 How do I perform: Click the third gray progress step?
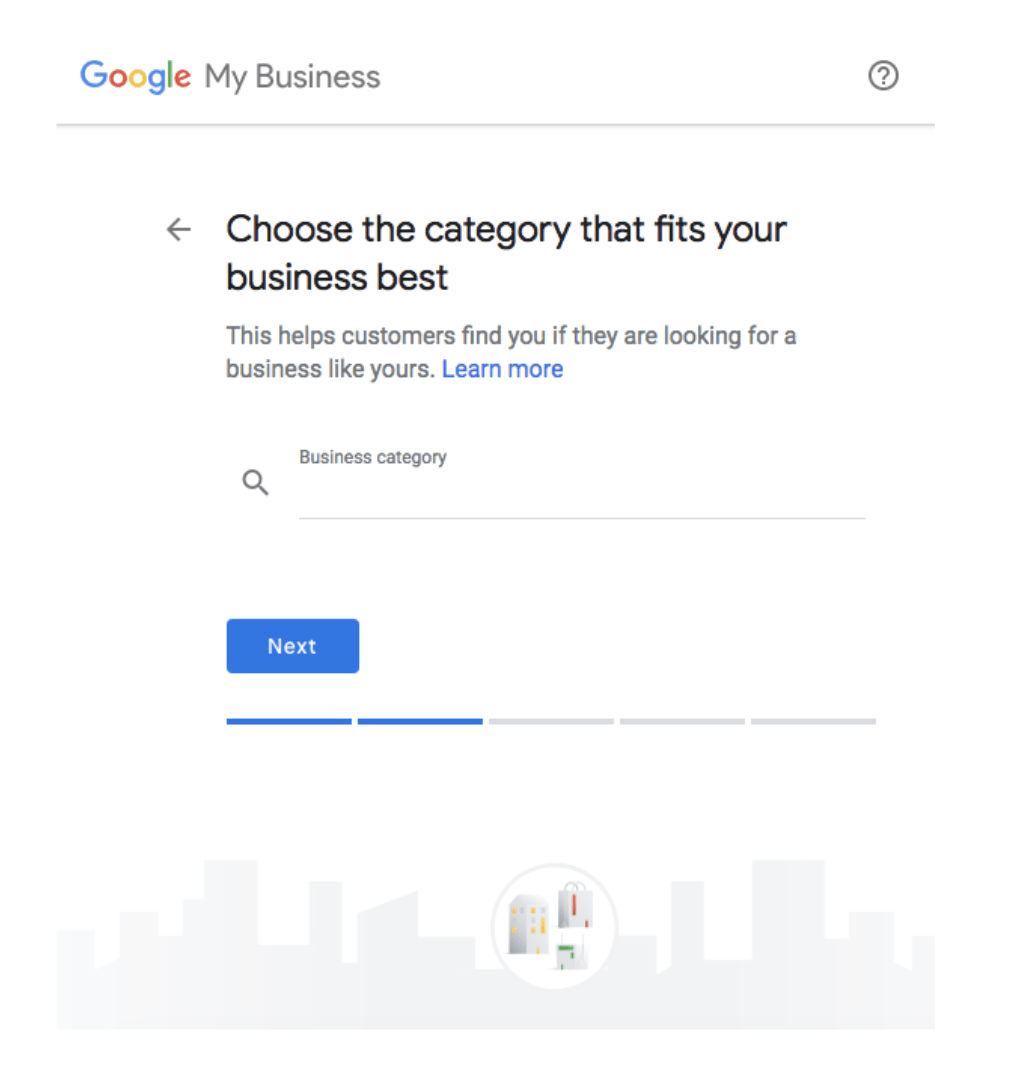551,721
